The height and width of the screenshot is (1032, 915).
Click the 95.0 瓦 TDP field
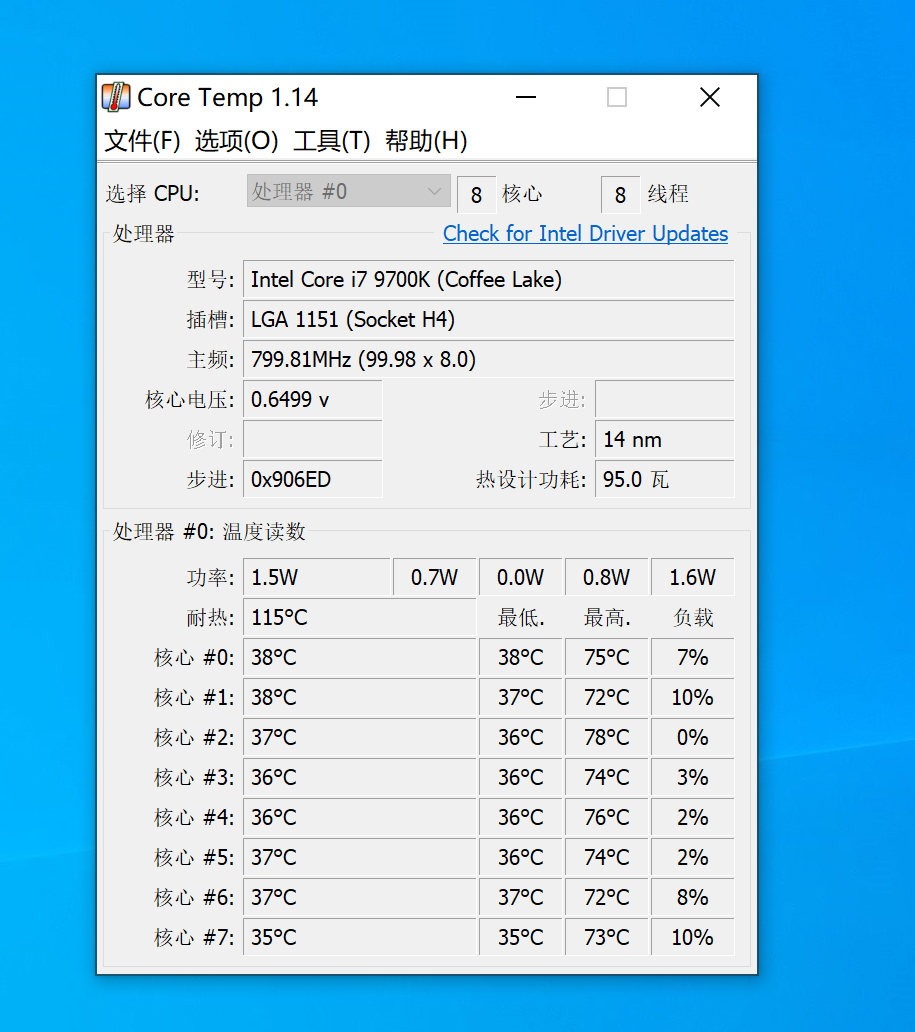[664, 479]
